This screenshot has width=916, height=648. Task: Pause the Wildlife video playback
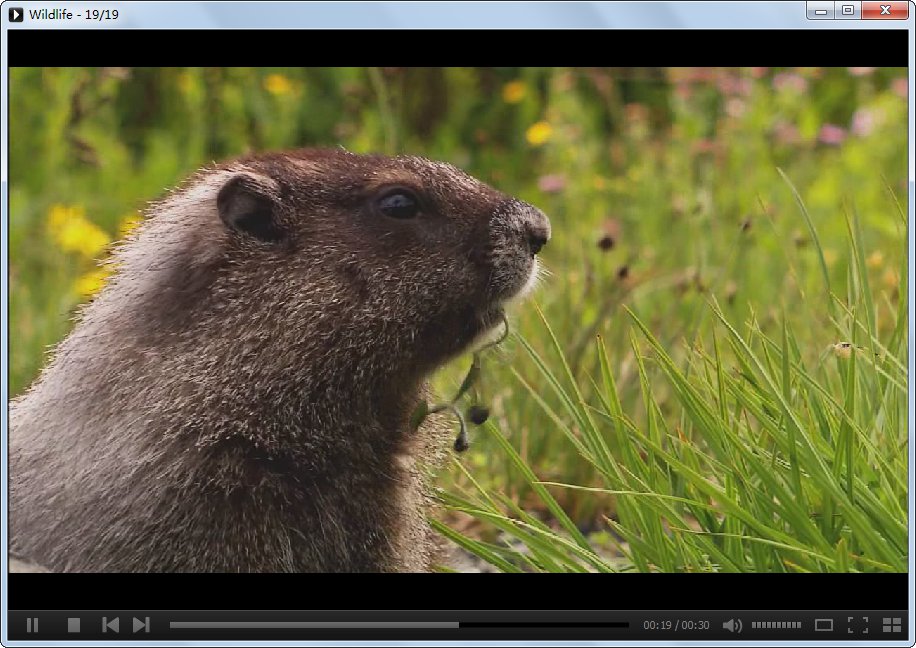tap(32, 625)
